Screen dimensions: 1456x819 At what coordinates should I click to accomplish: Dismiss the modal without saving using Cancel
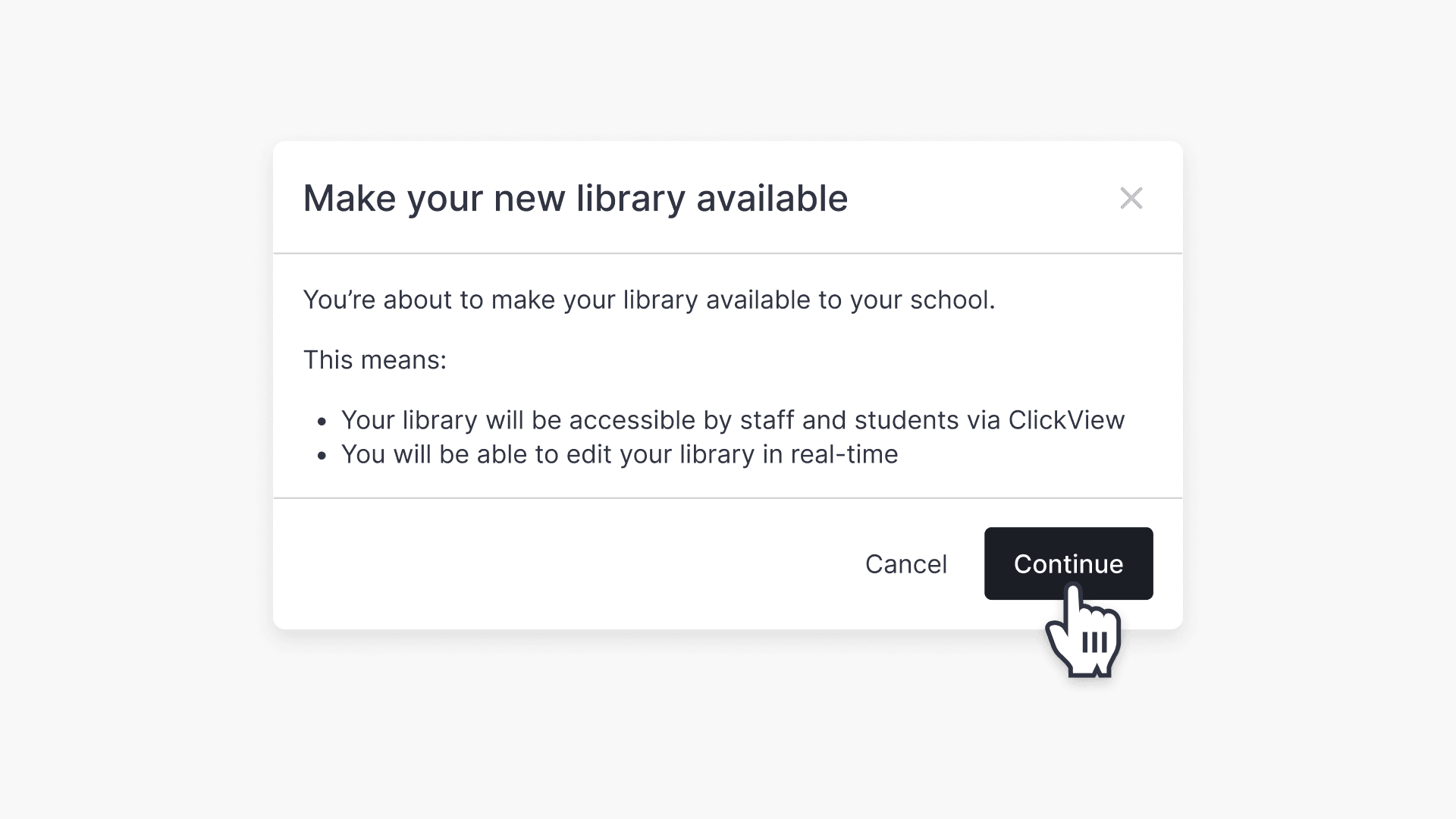905,563
